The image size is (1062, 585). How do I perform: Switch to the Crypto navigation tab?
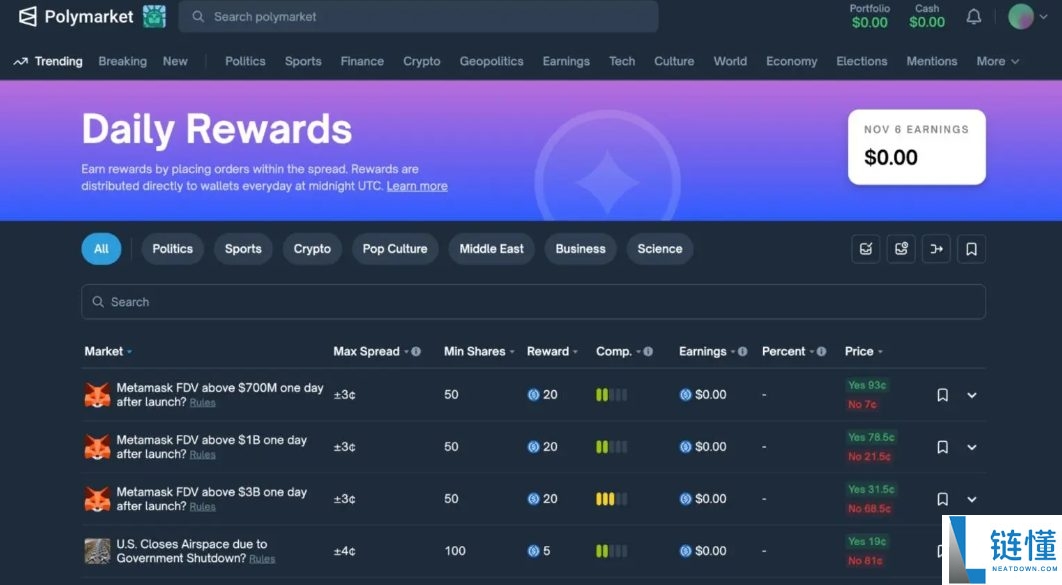421,61
